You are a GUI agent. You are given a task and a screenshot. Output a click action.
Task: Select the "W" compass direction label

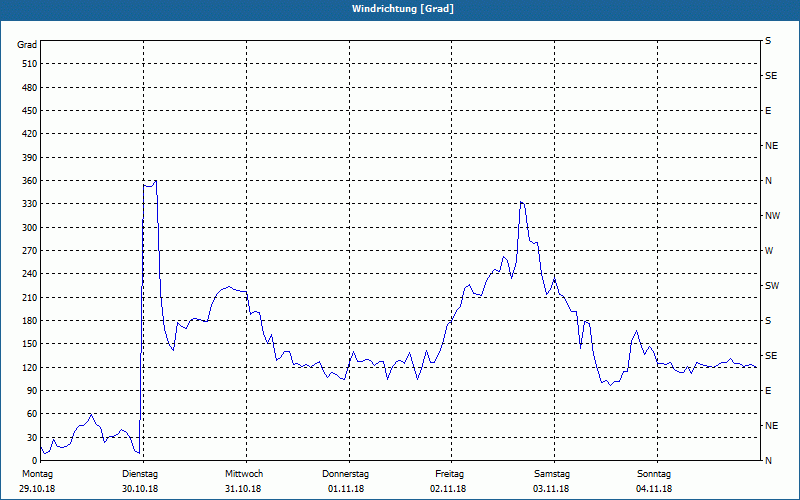point(769,251)
